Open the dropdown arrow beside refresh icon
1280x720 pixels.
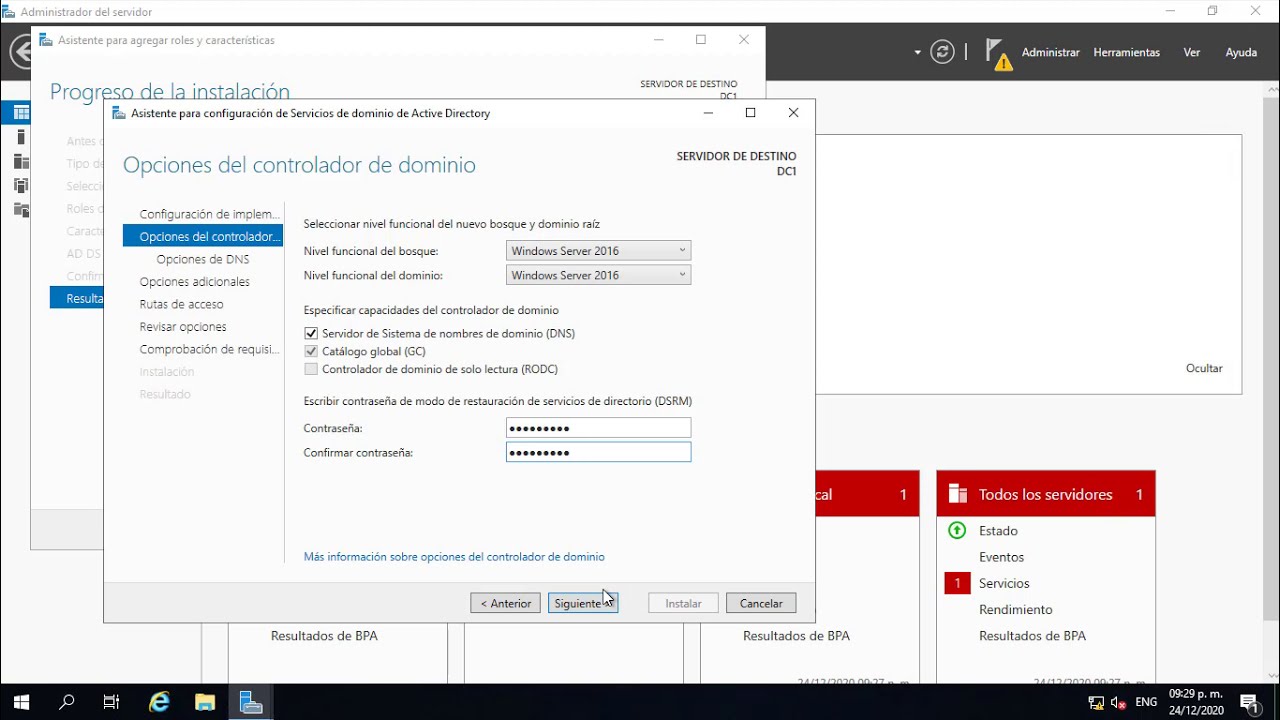[x=917, y=52]
